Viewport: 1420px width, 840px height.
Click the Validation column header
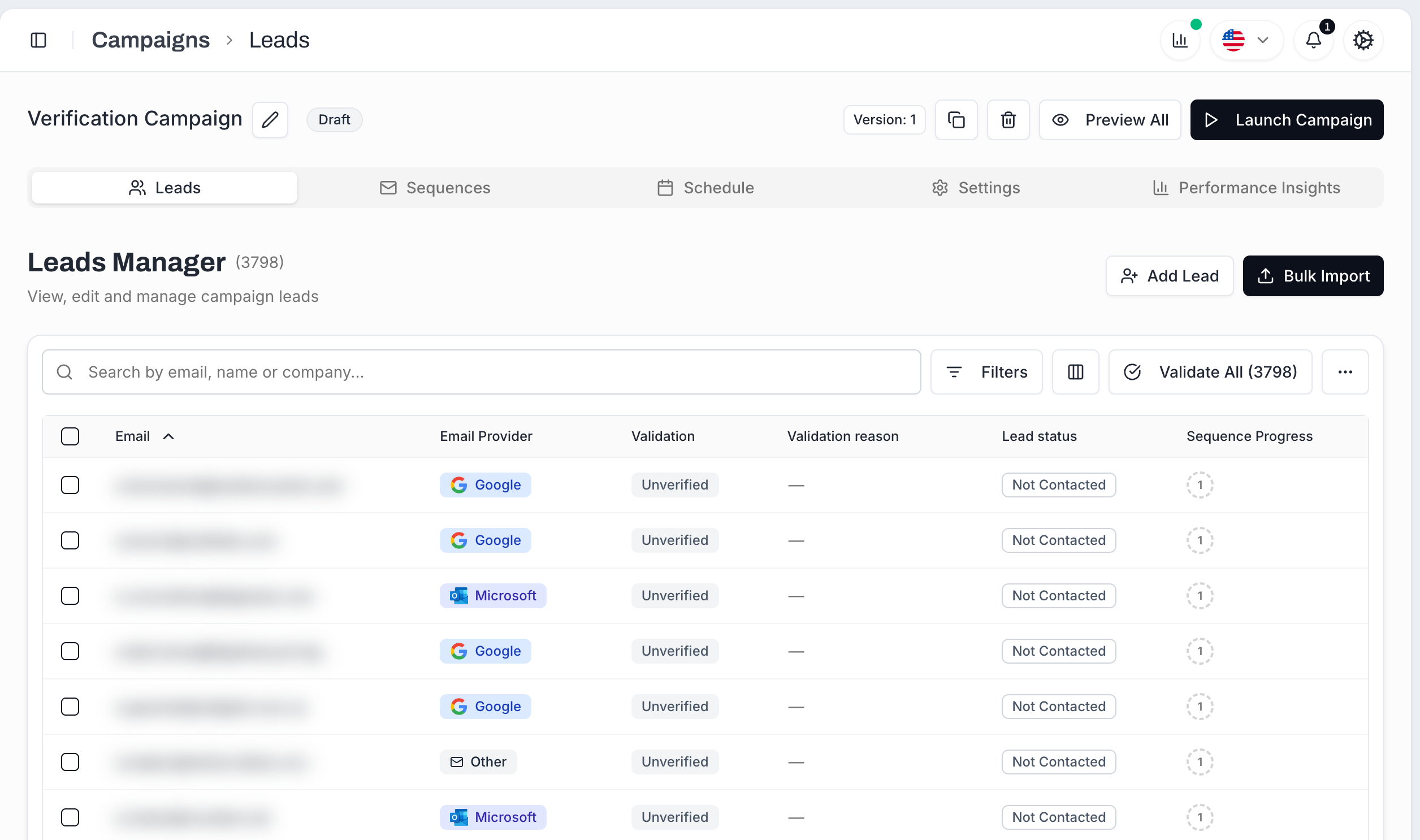pyautogui.click(x=663, y=436)
